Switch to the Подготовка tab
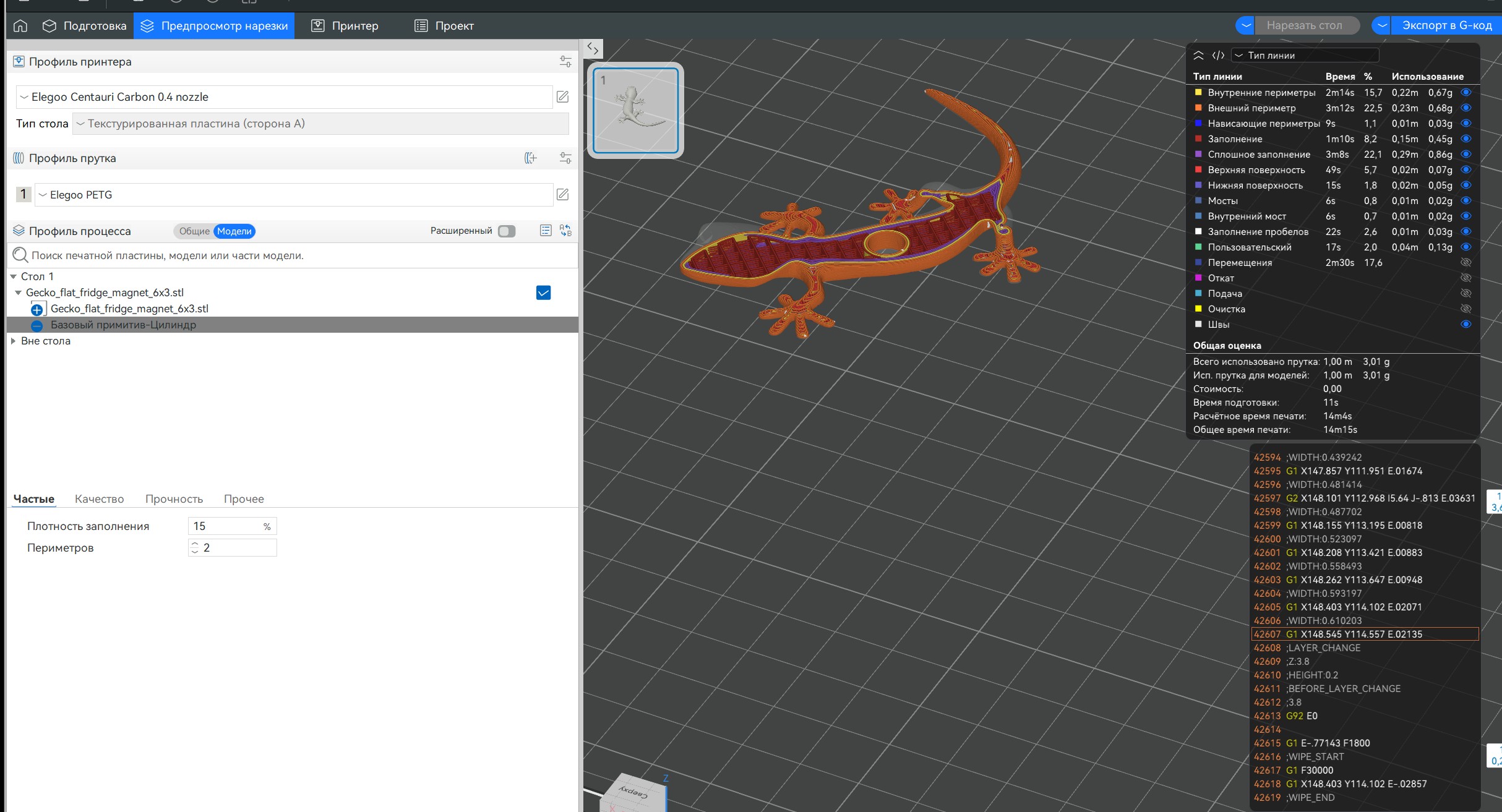Image resolution: width=1502 pixels, height=812 pixels. point(84,25)
